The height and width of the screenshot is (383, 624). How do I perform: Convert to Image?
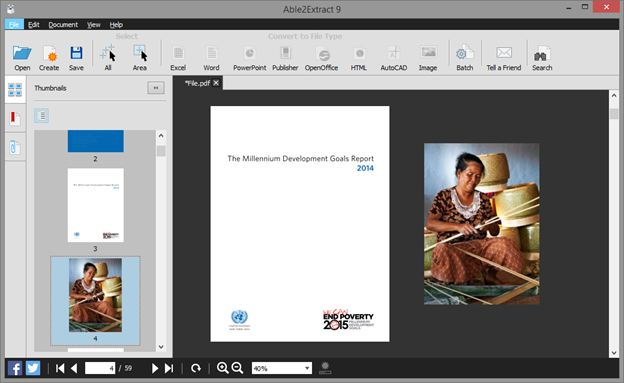pyautogui.click(x=428, y=58)
